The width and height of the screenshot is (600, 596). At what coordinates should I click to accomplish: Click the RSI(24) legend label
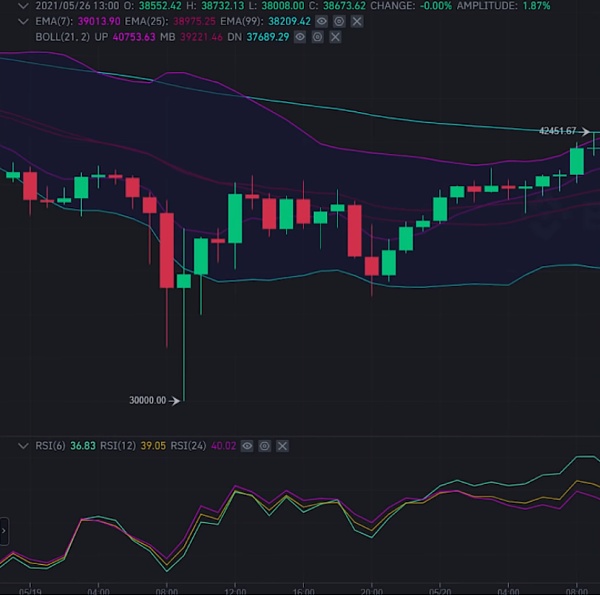[191, 446]
